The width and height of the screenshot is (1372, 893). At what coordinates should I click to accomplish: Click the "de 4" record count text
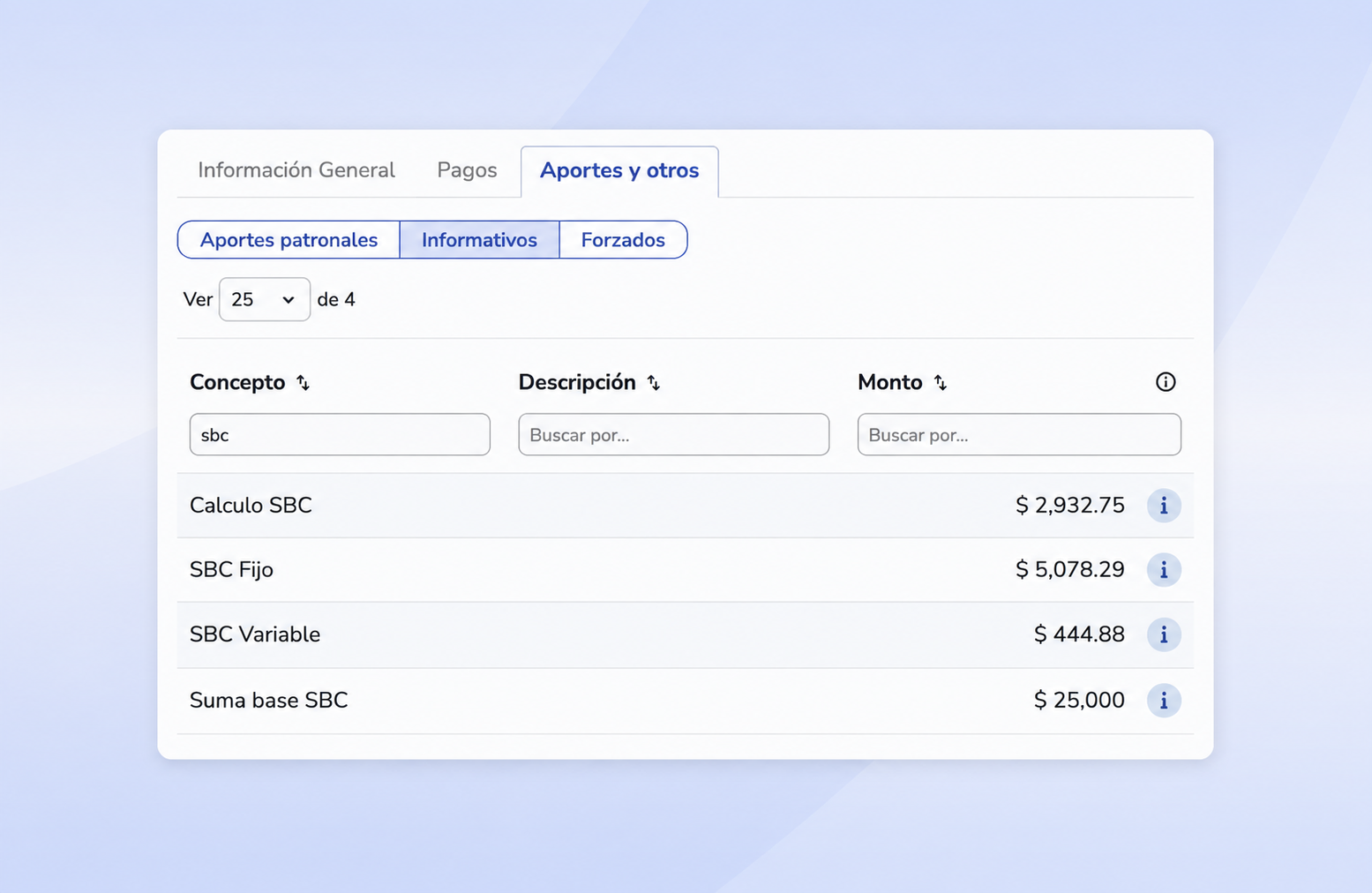click(x=336, y=300)
